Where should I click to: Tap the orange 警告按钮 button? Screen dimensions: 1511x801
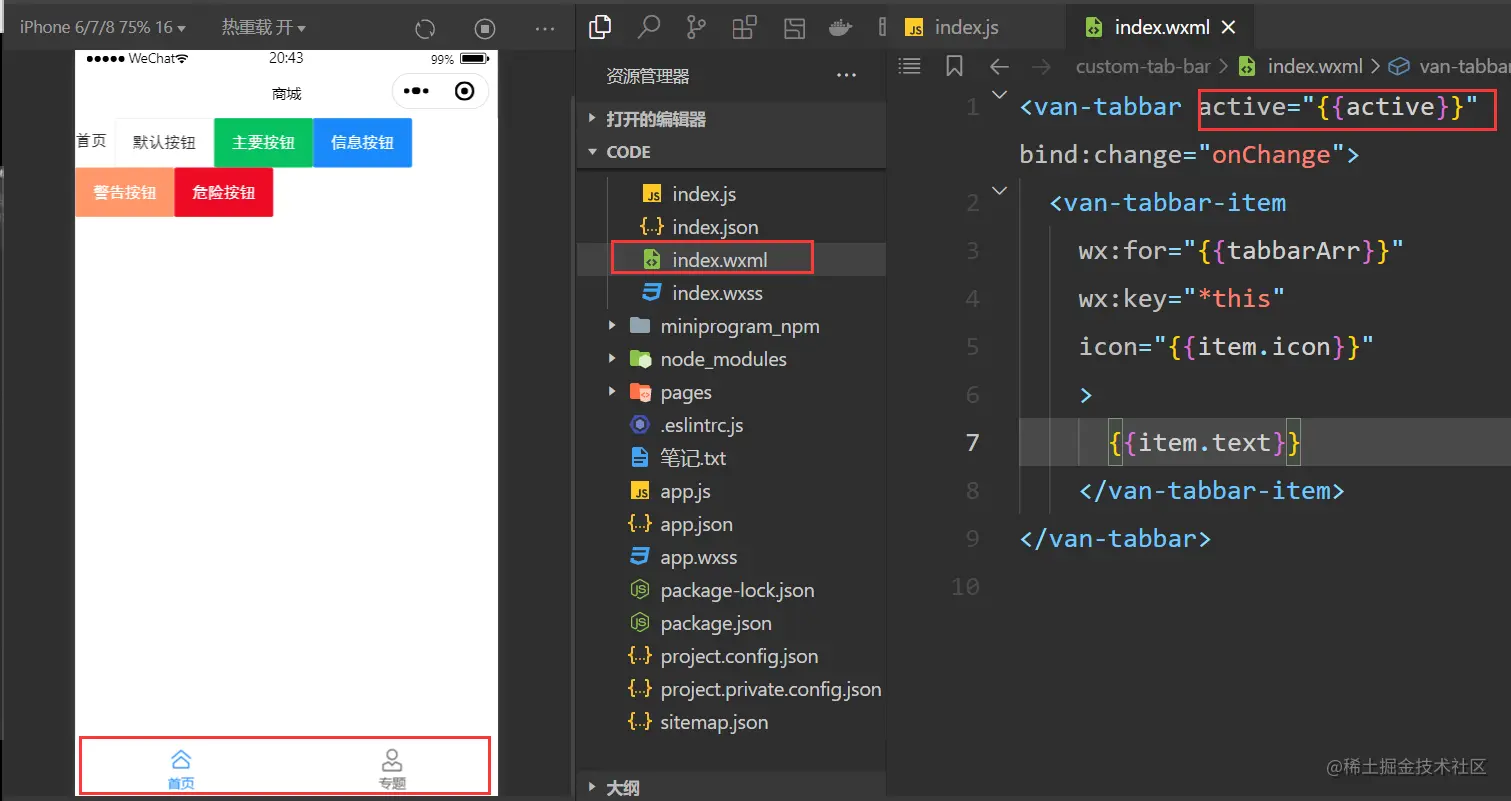(125, 192)
